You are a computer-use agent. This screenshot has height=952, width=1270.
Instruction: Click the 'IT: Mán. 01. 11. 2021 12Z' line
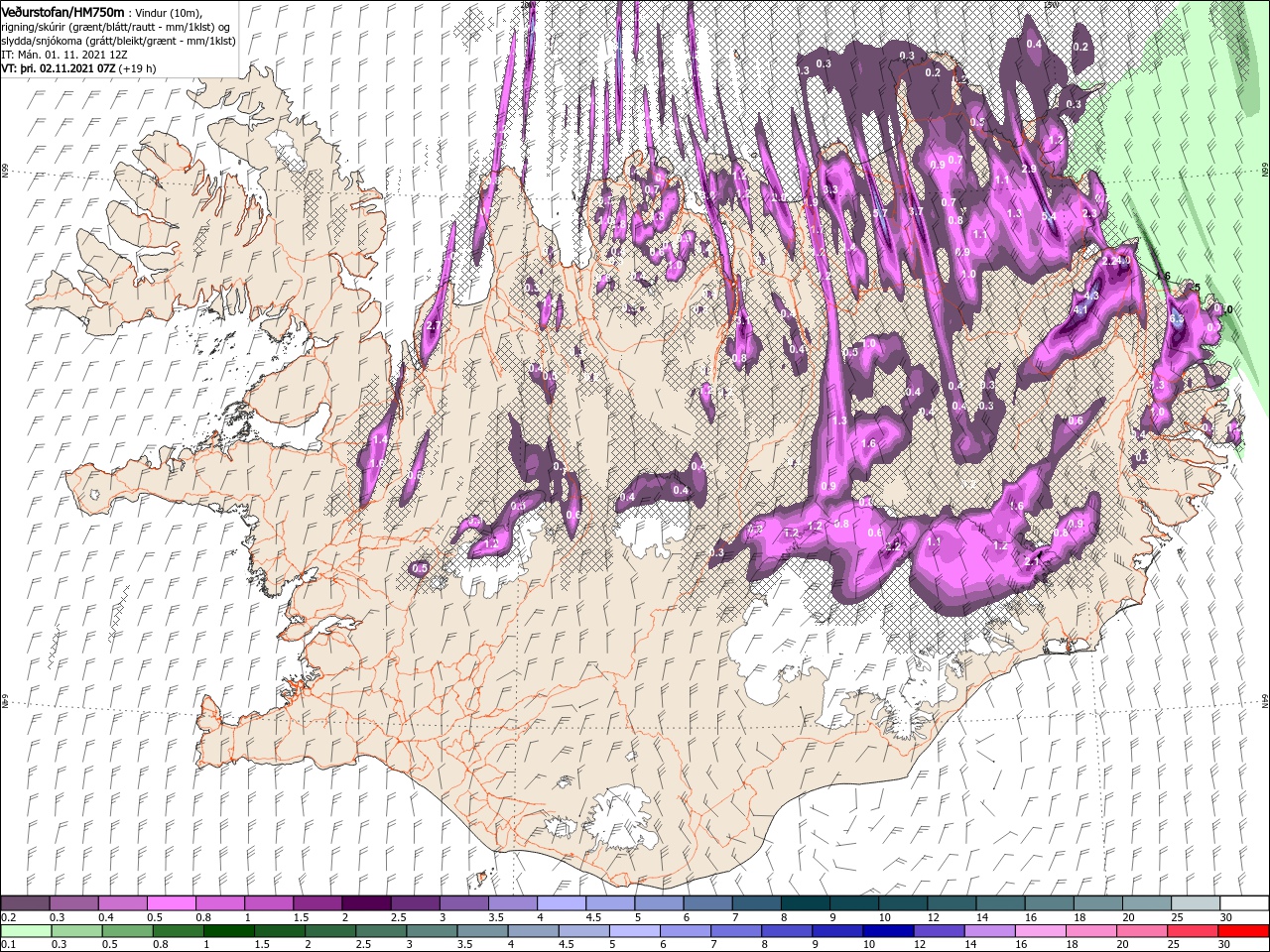(65, 55)
